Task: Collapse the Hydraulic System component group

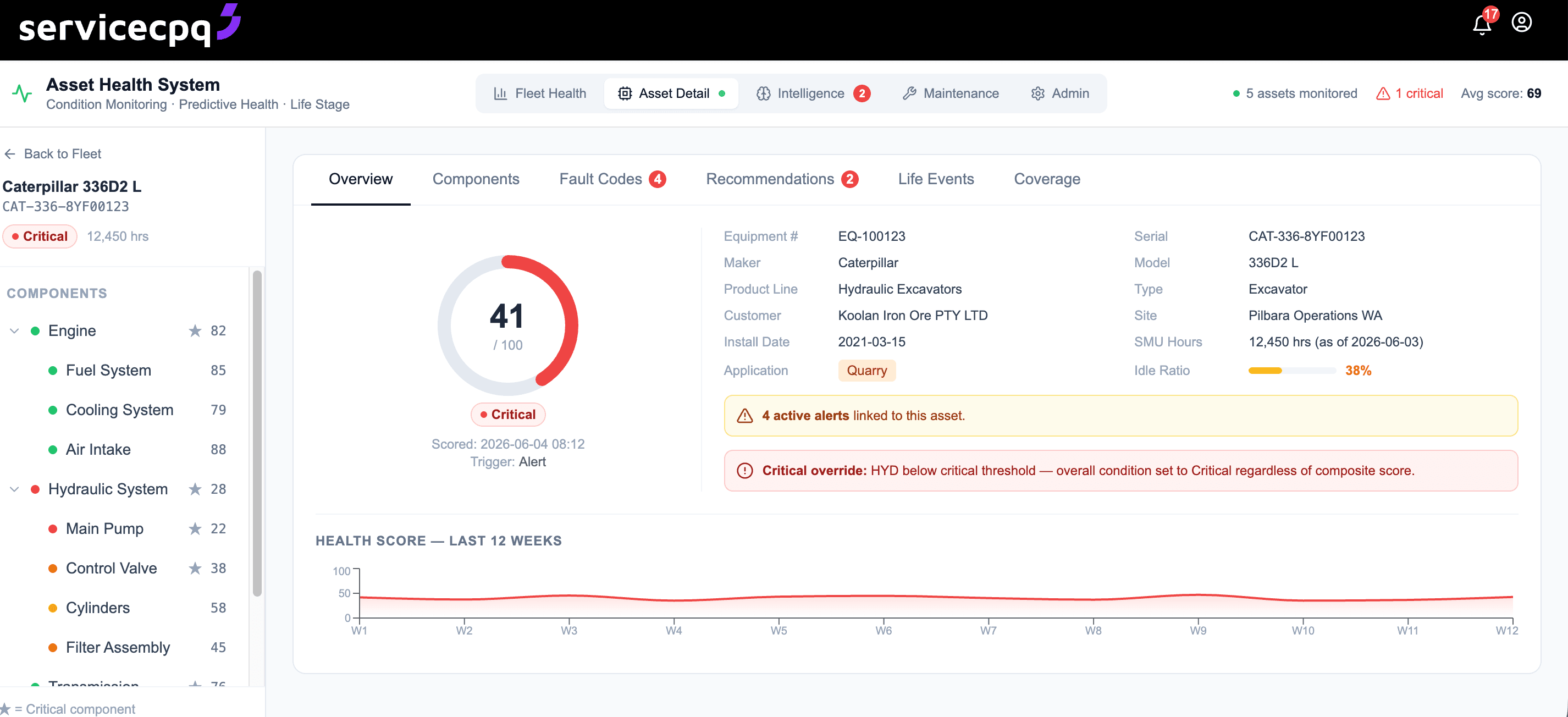Action: point(15,489)
